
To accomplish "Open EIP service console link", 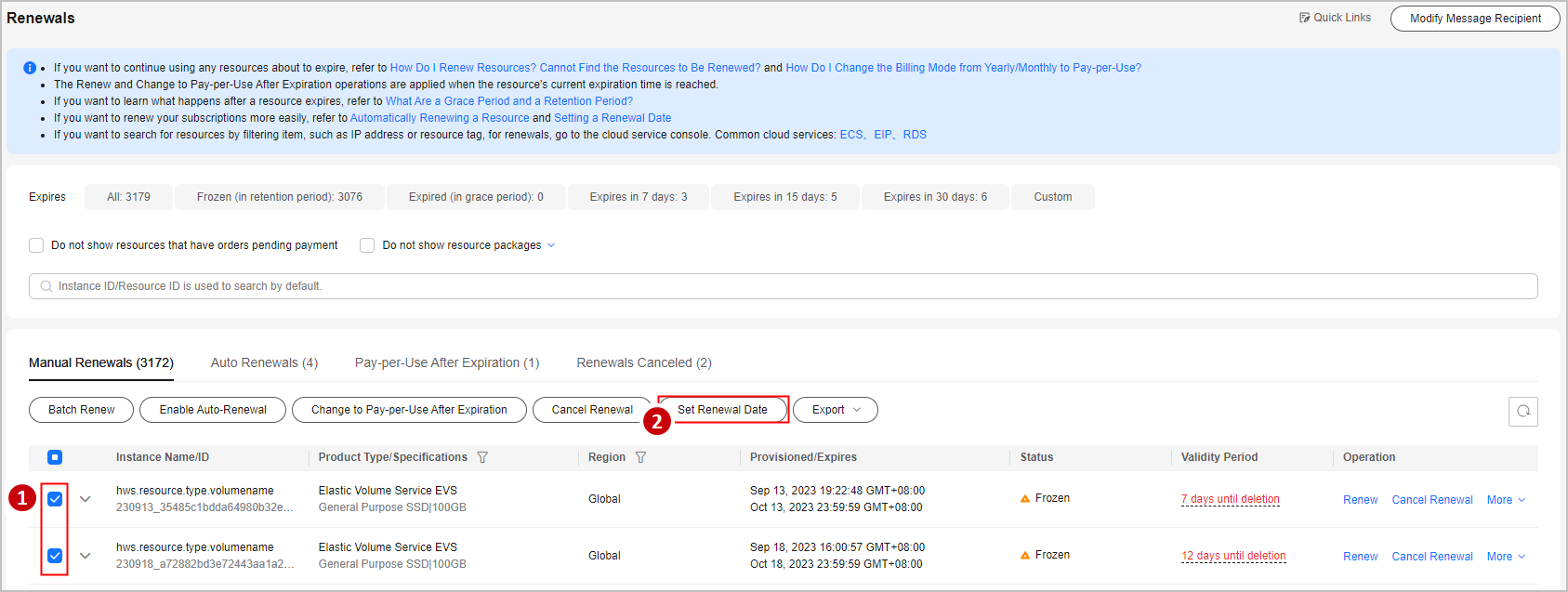I will [883, 135].
